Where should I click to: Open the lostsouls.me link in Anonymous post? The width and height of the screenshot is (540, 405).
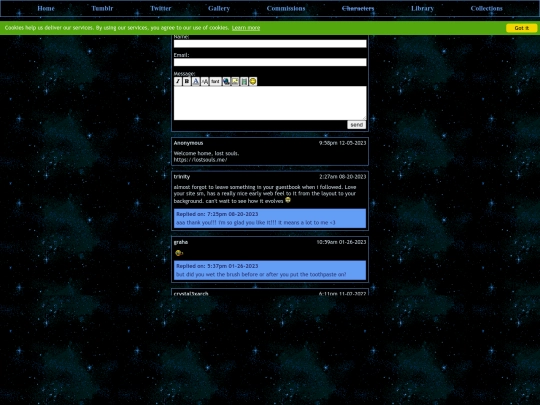[x=200, y=160]
